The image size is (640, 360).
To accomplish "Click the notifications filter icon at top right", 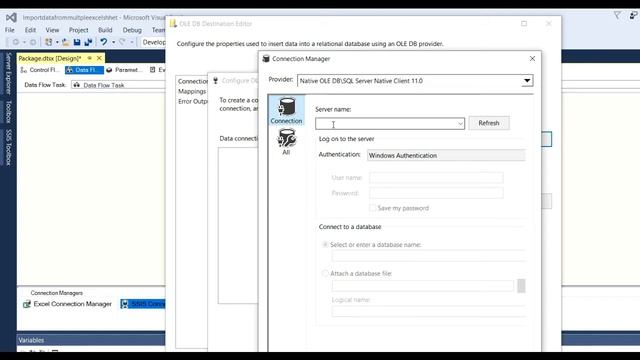I will pyautogui.click(x=617, y=16).
